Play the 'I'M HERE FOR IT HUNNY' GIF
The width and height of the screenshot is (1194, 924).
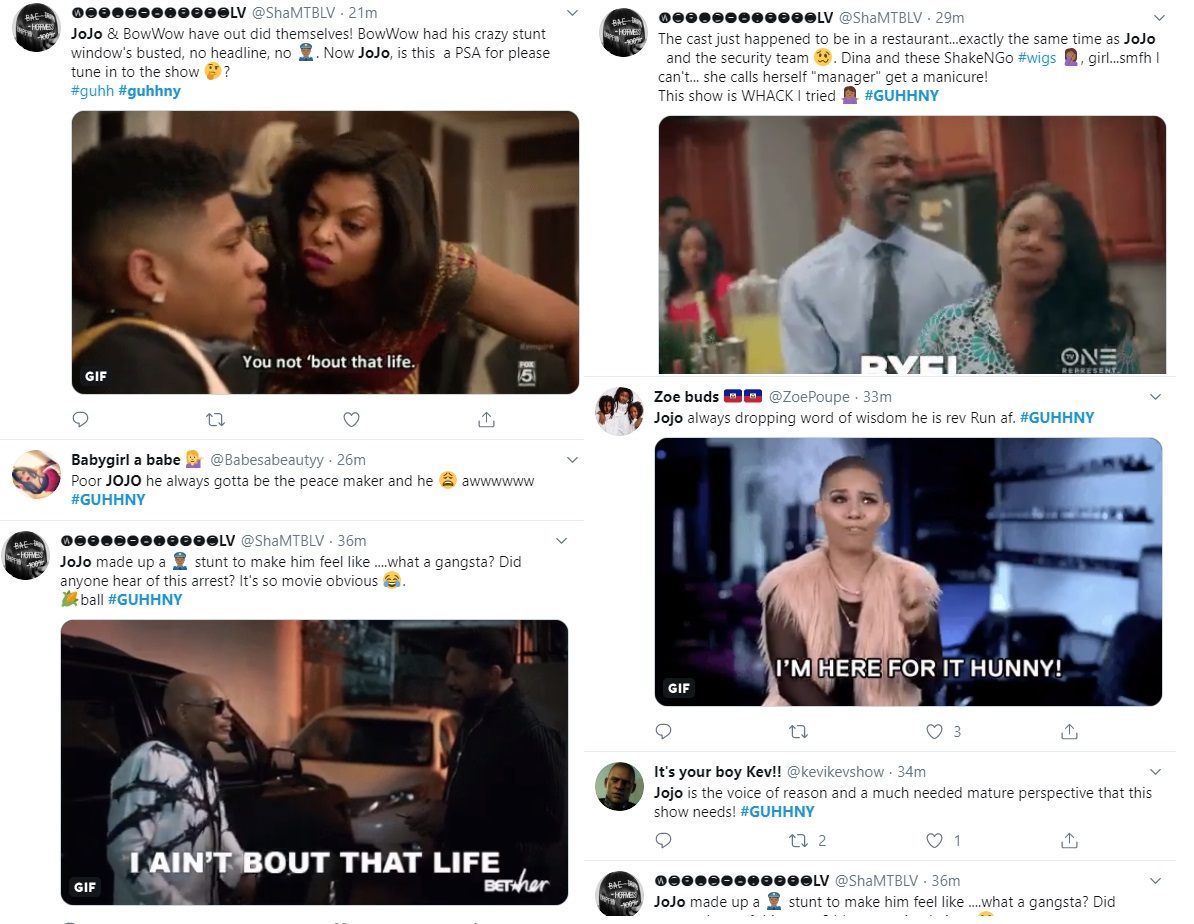pyautogui.click(x=908, y=571)
